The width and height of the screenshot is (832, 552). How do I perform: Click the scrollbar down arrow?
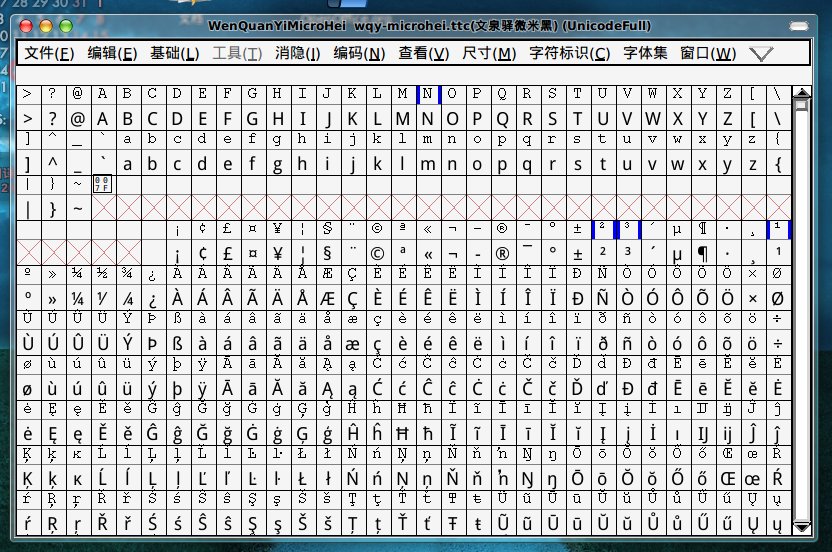tap(801, 527)
